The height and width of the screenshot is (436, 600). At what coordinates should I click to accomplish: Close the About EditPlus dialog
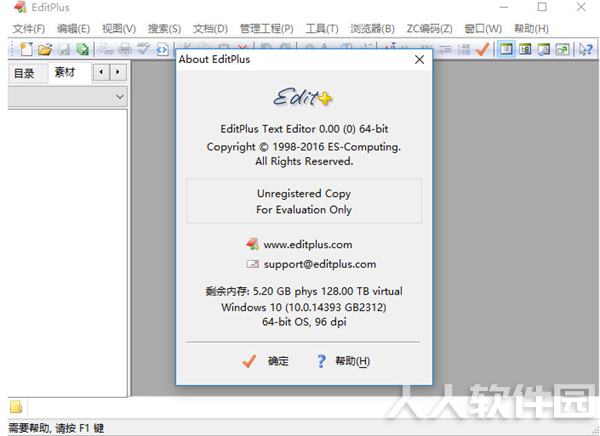point(419,59)
